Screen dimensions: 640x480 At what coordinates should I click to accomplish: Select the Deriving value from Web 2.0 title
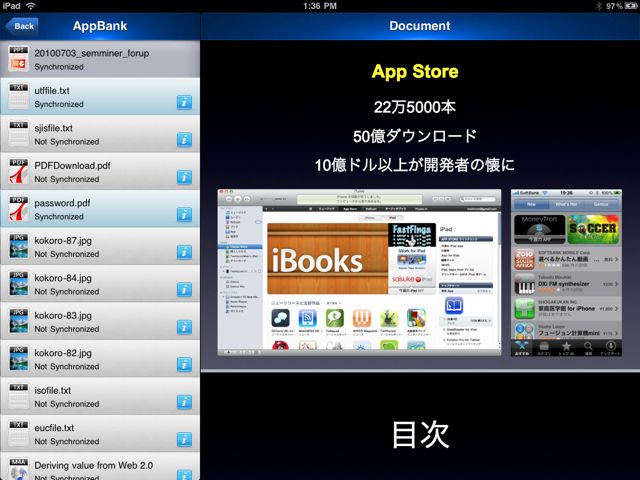click(93, 465)
